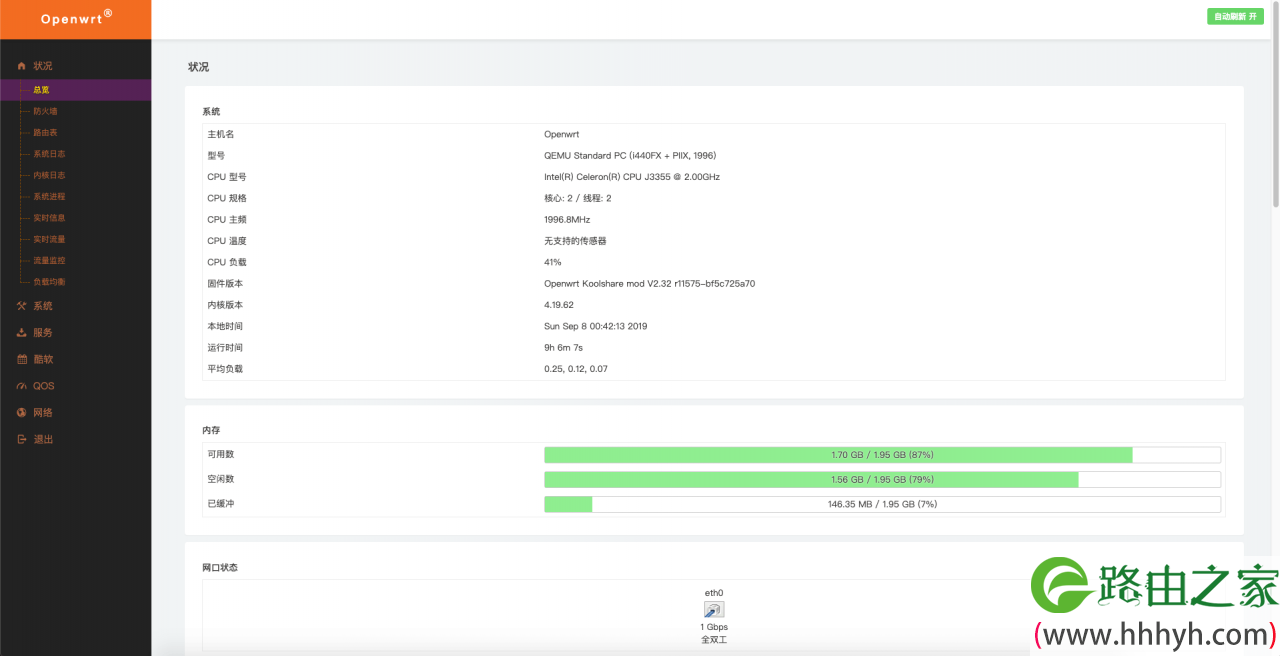Click the 全双工 duplex text

714,639
